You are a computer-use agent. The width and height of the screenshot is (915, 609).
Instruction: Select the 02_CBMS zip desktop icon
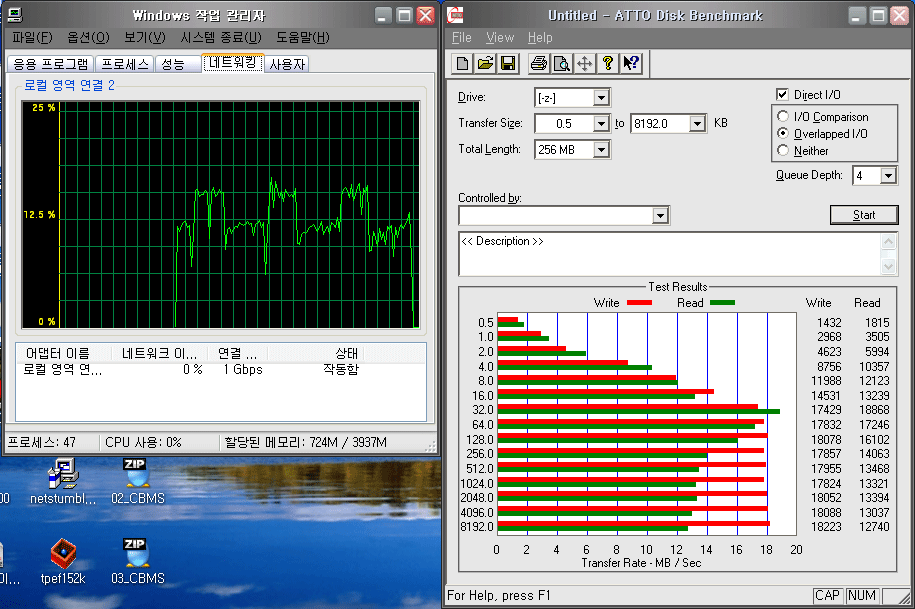pyautogui.click(x=138, y=482)
